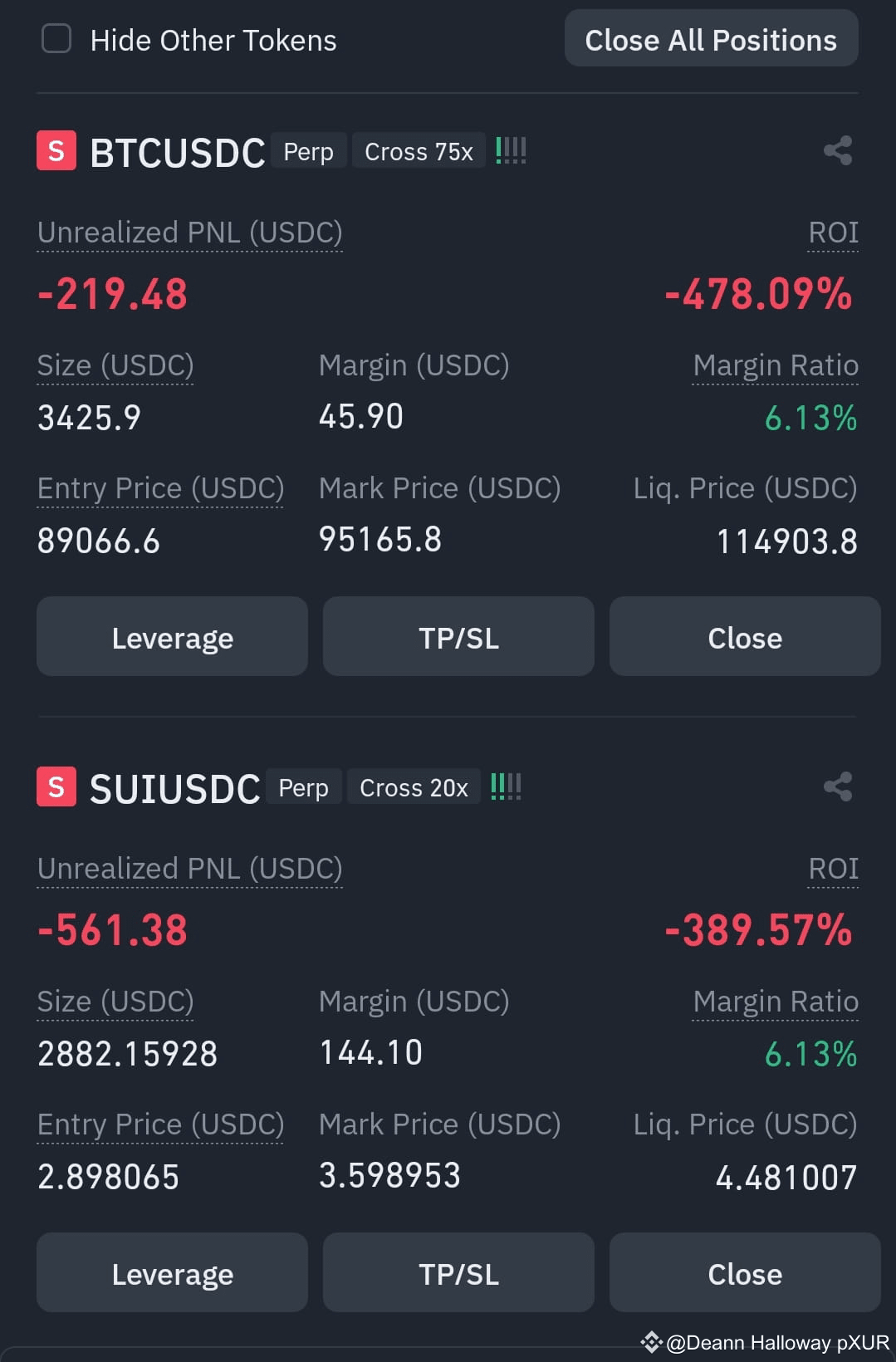Share the SUIUSDC position via share icon
Viewport: 896px width, 1362px height.
click(838, 787)
